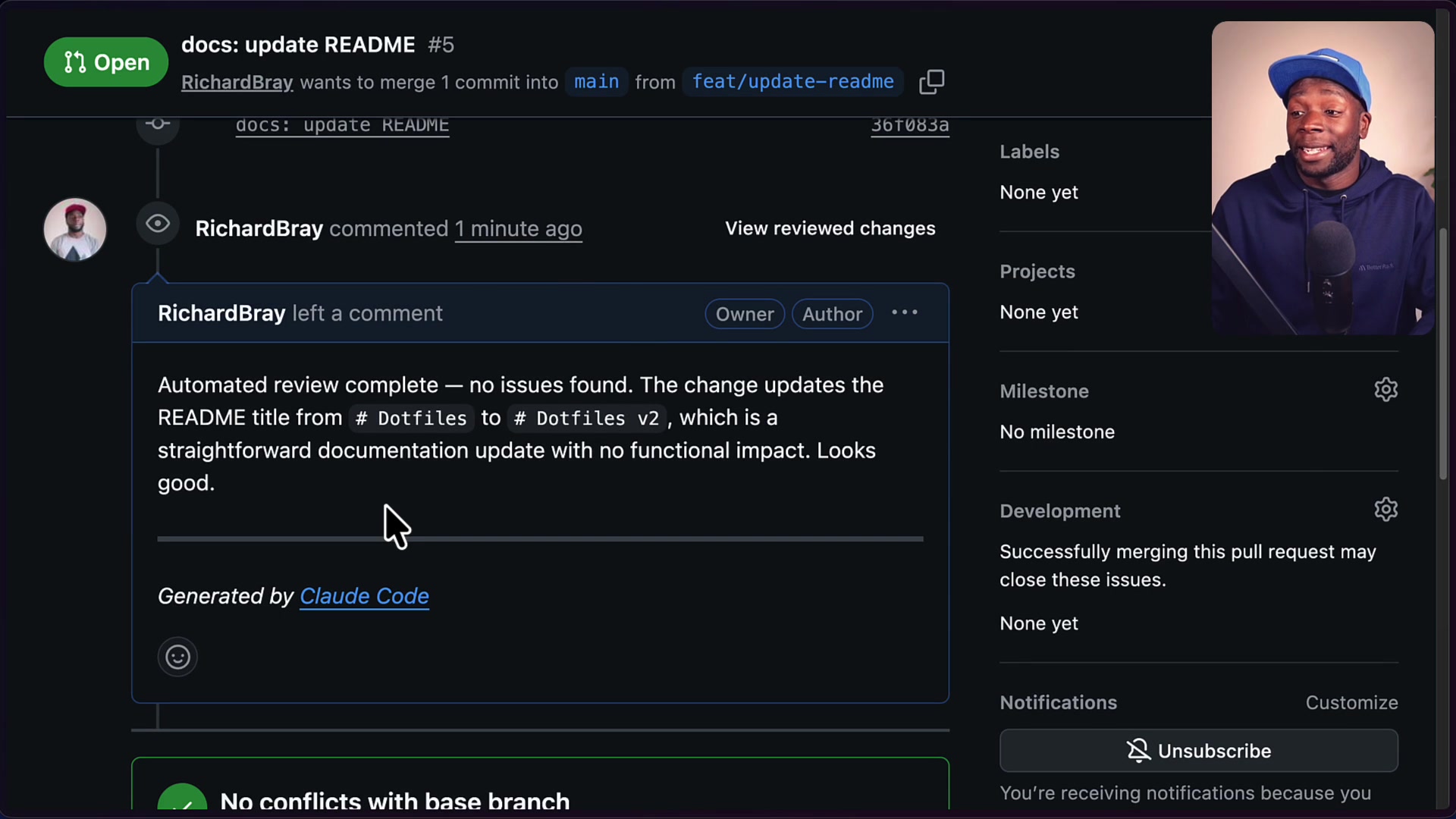This screenshot has height=819, width=1456.
Task: Open the Claude Code link
Action: [365, 597]
